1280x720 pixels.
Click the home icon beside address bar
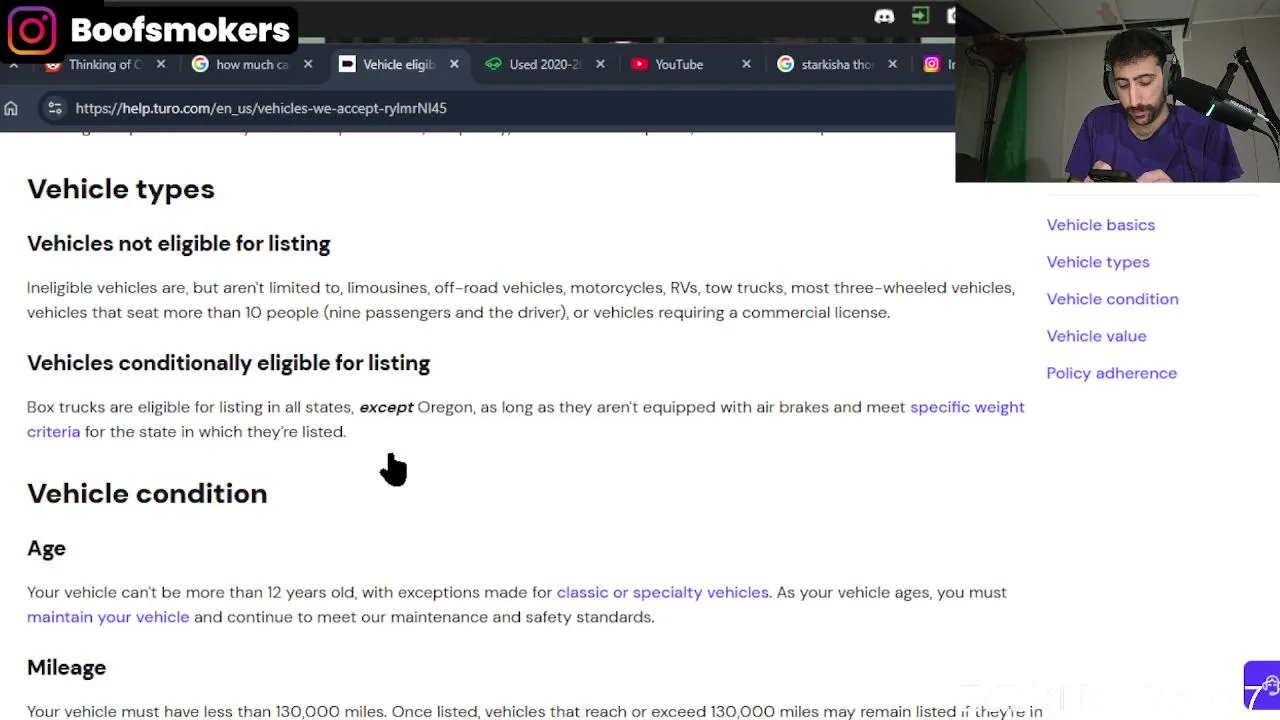coord(11,108)
